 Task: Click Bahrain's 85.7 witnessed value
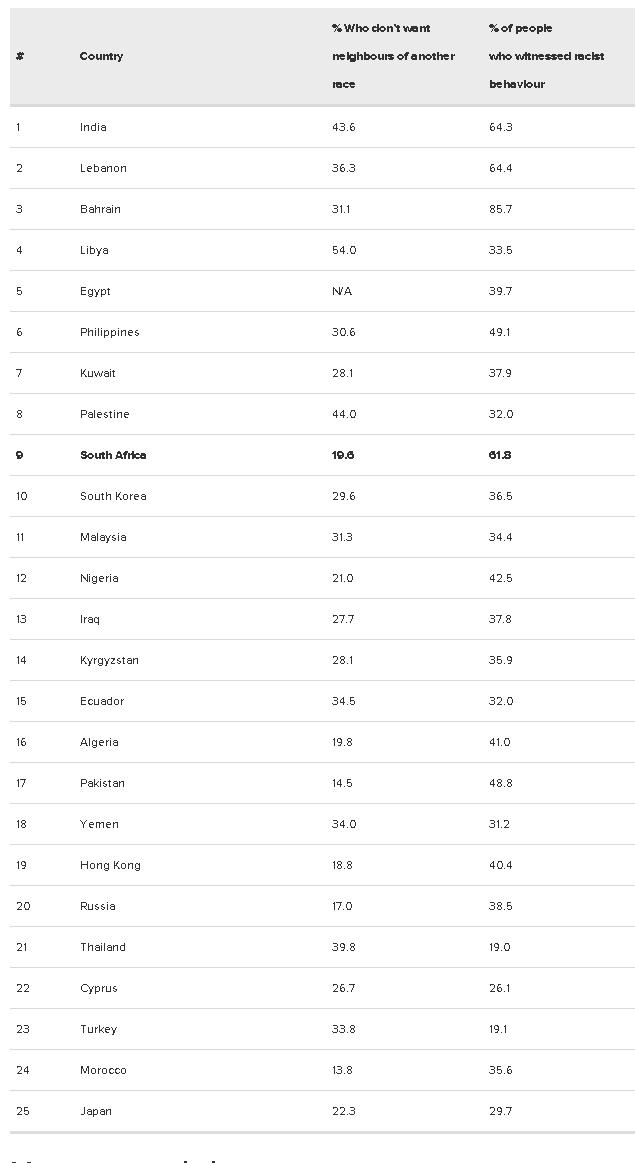click(x=501, y=209)
